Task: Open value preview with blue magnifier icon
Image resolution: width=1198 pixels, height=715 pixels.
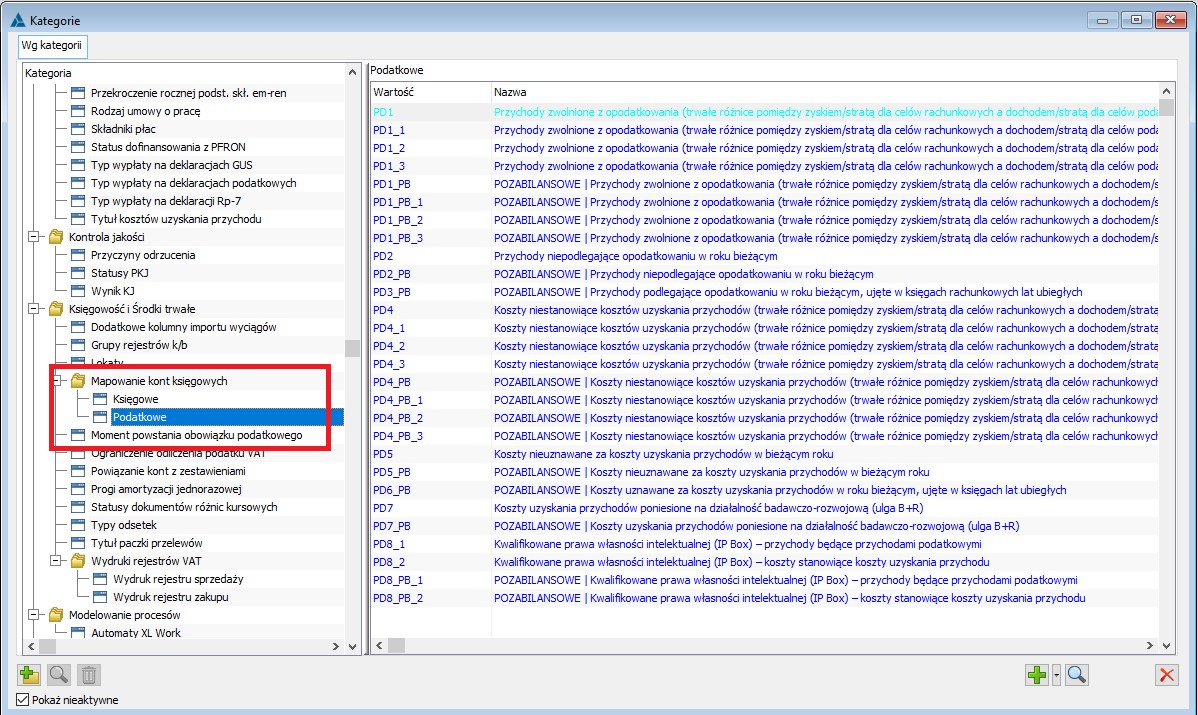Action: tap(1077, 675)
